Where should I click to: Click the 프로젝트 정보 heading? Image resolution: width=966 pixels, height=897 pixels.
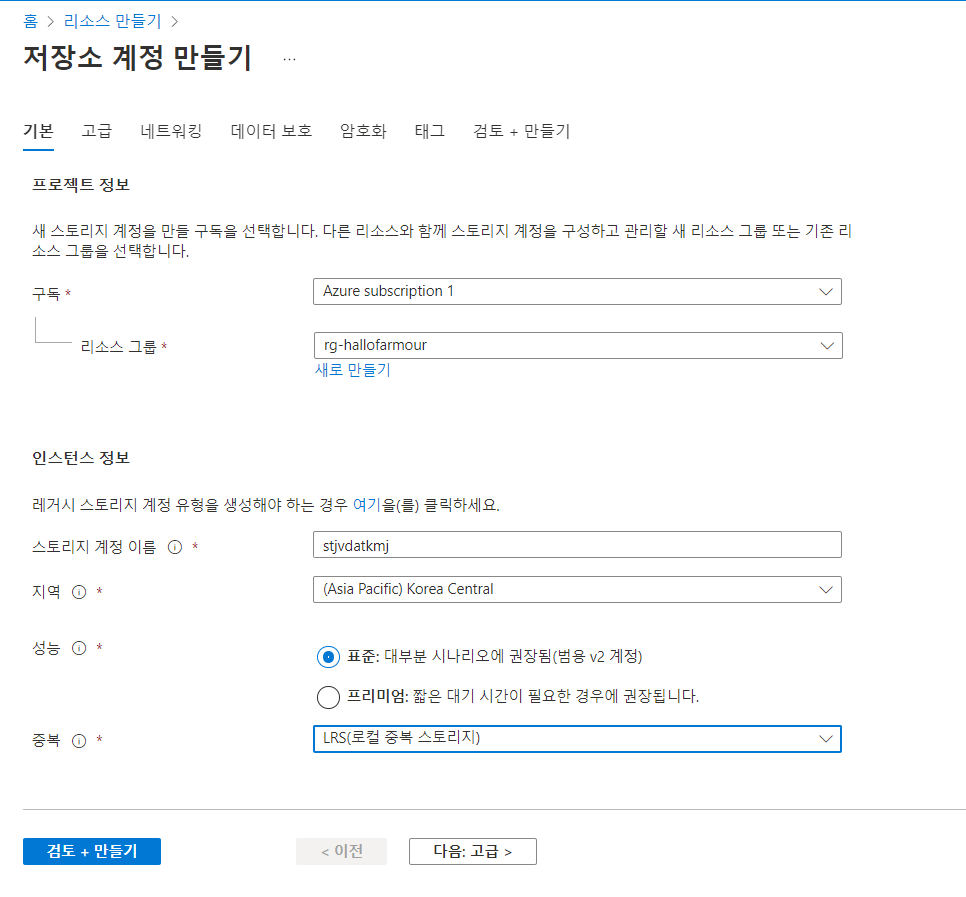81,185
